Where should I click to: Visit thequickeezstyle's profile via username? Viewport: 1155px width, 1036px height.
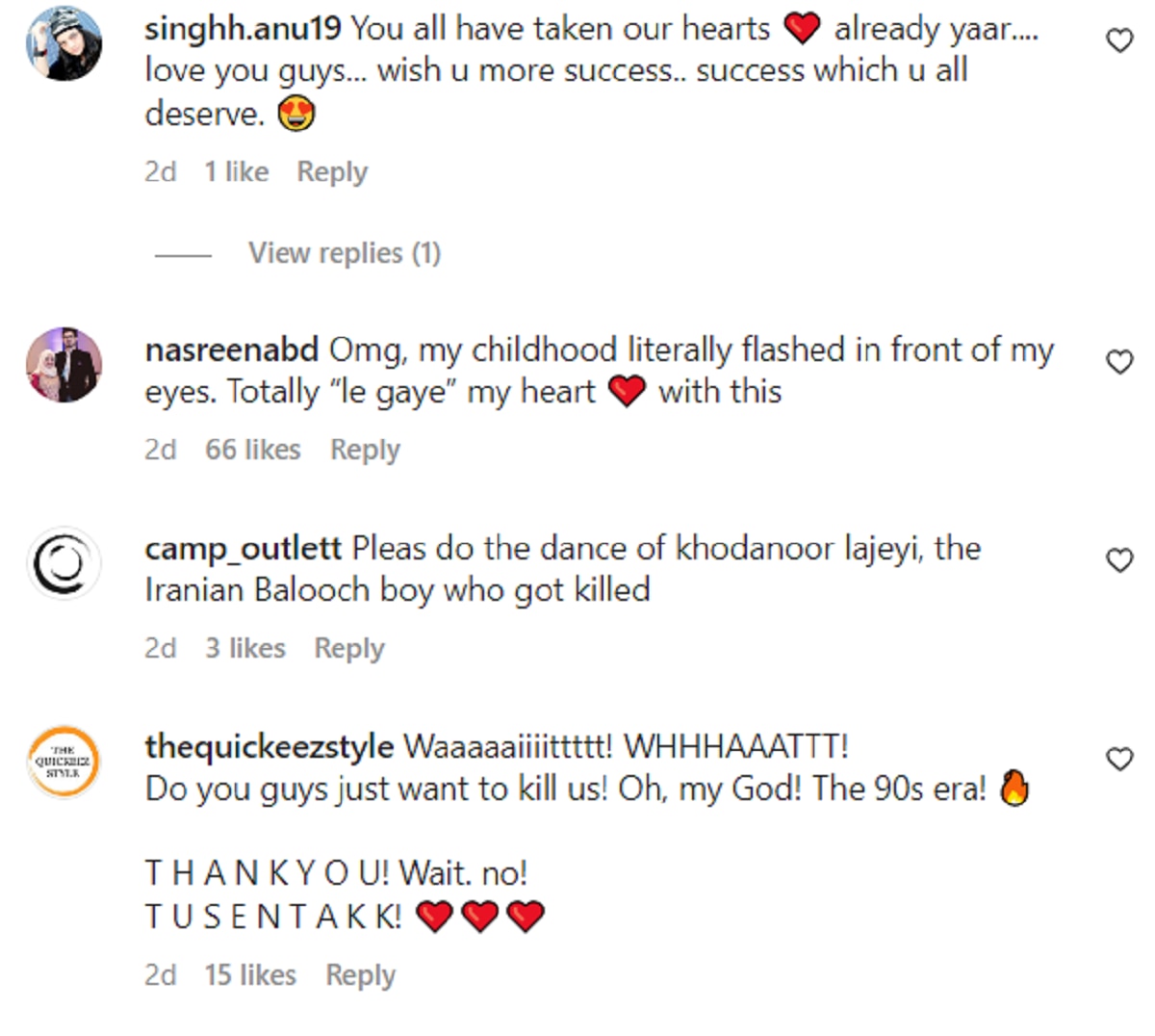coord(269,747)
